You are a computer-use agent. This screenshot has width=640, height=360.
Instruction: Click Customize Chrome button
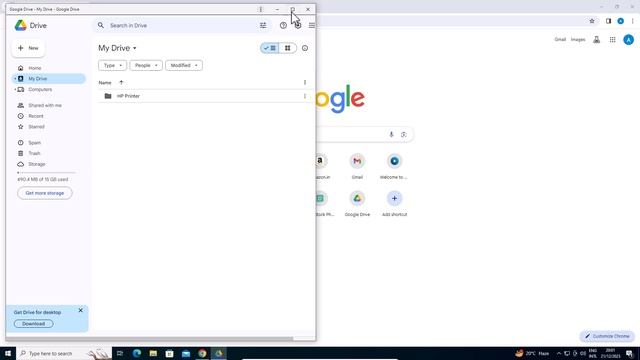607,336
